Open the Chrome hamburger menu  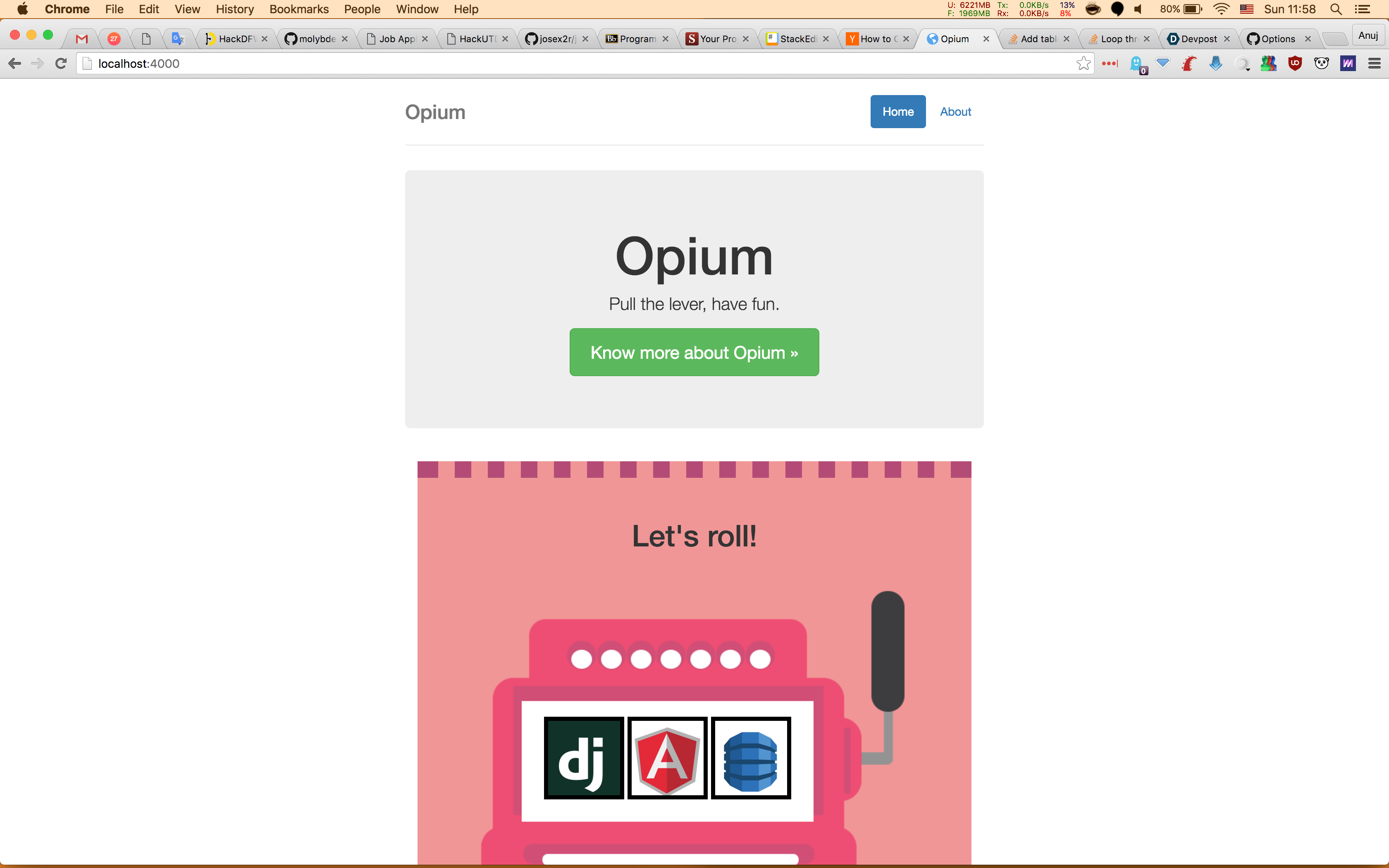pos(1374,64)
